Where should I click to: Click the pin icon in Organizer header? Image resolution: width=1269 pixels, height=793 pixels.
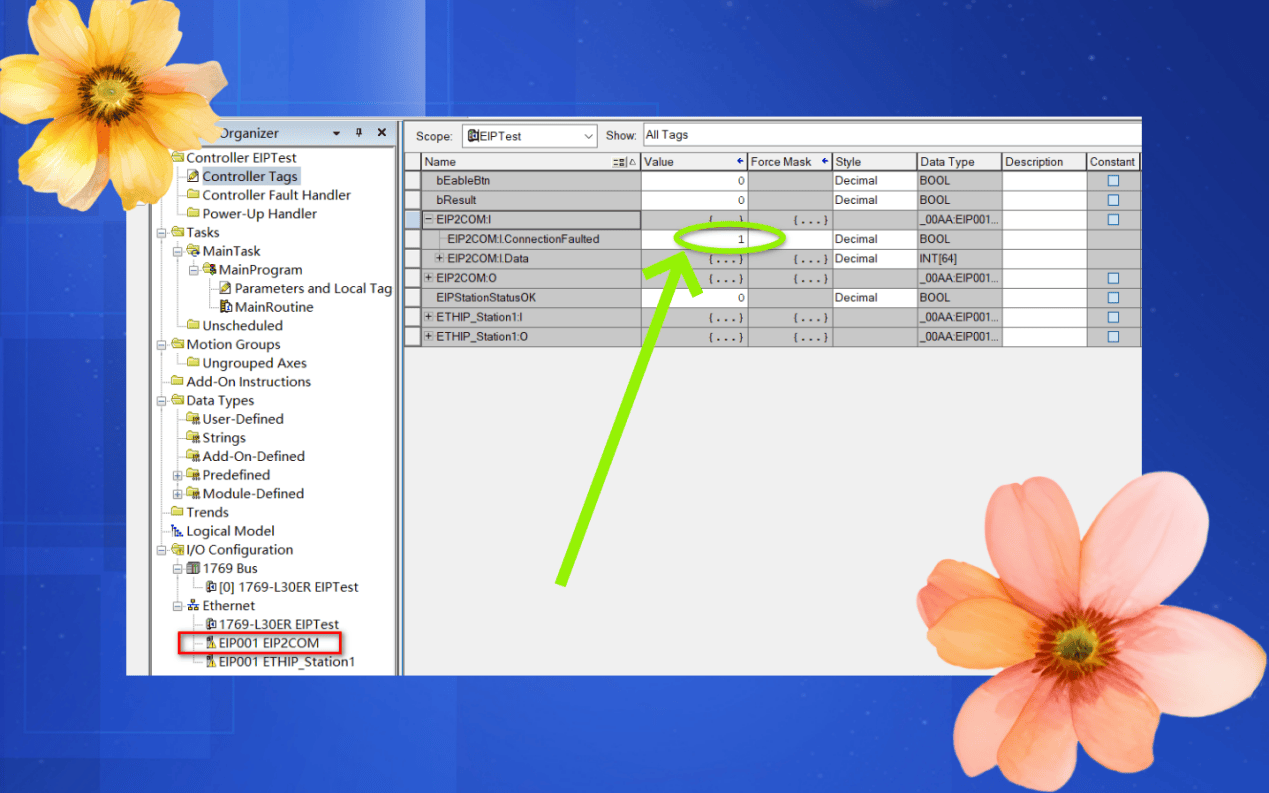[x=359, y=133]
